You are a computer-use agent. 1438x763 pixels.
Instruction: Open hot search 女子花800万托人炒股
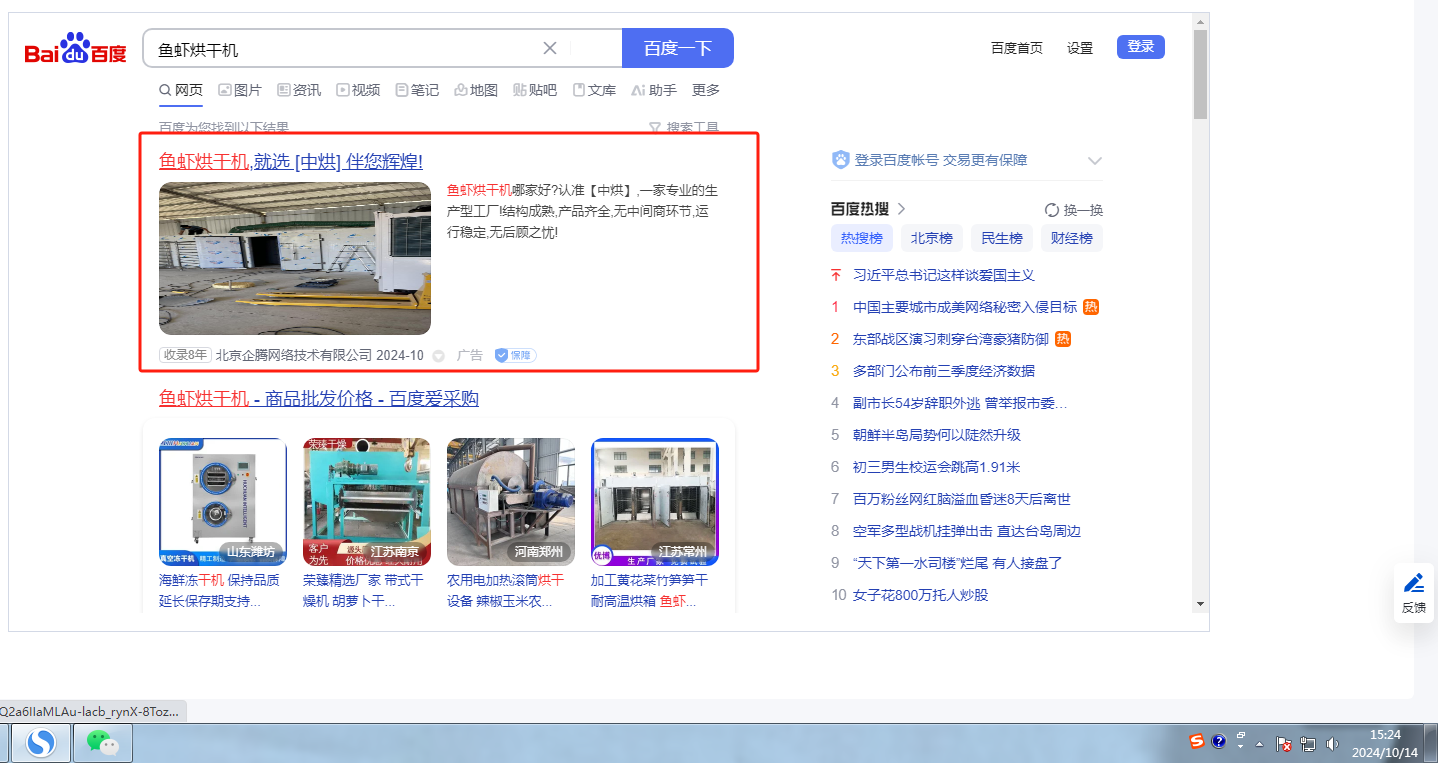coord(921,595)
